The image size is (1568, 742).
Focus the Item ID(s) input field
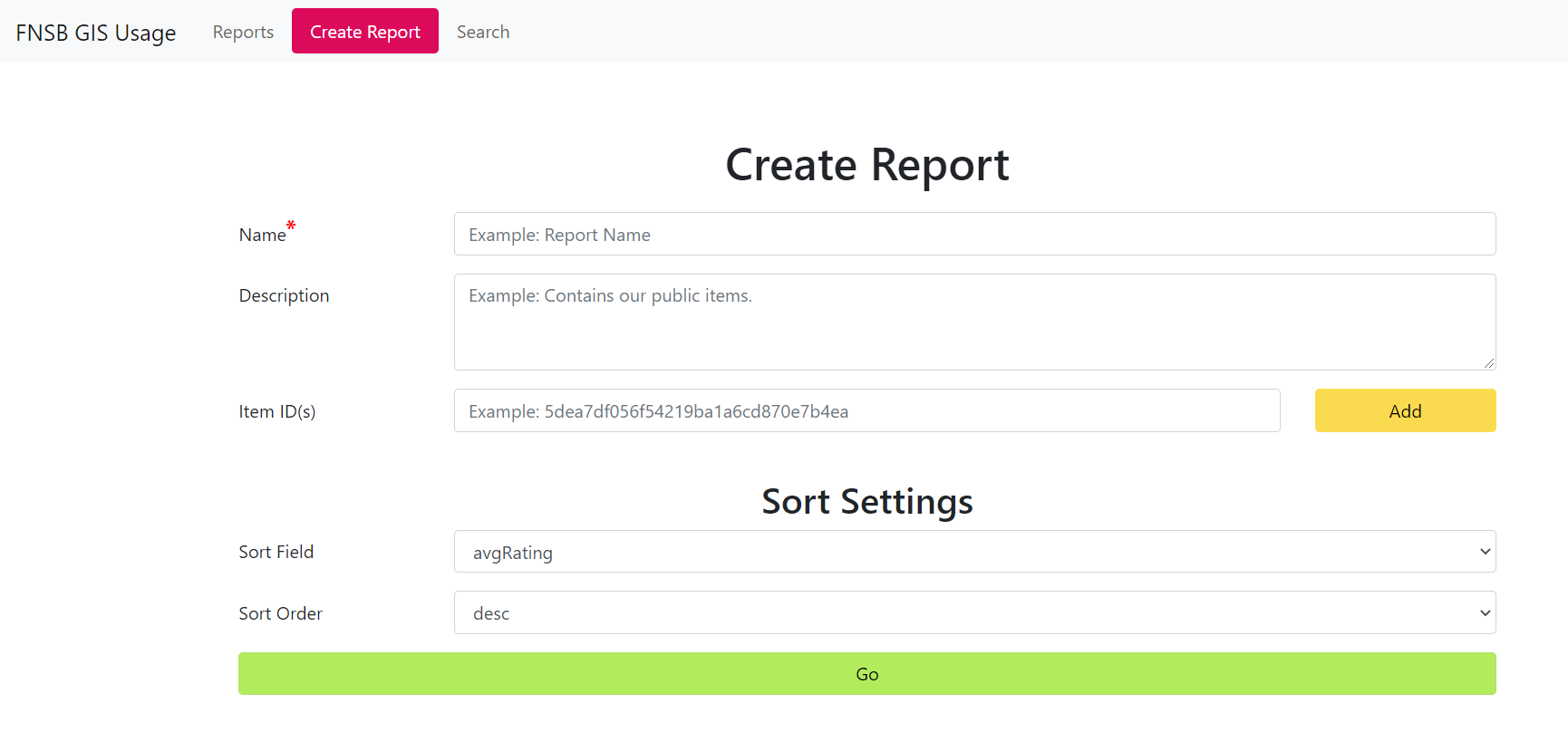(x=866, y=411)
